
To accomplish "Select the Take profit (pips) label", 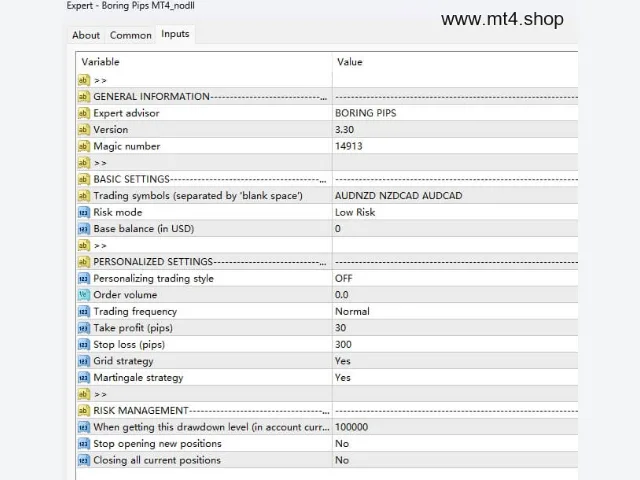I will tap(133, 328).
